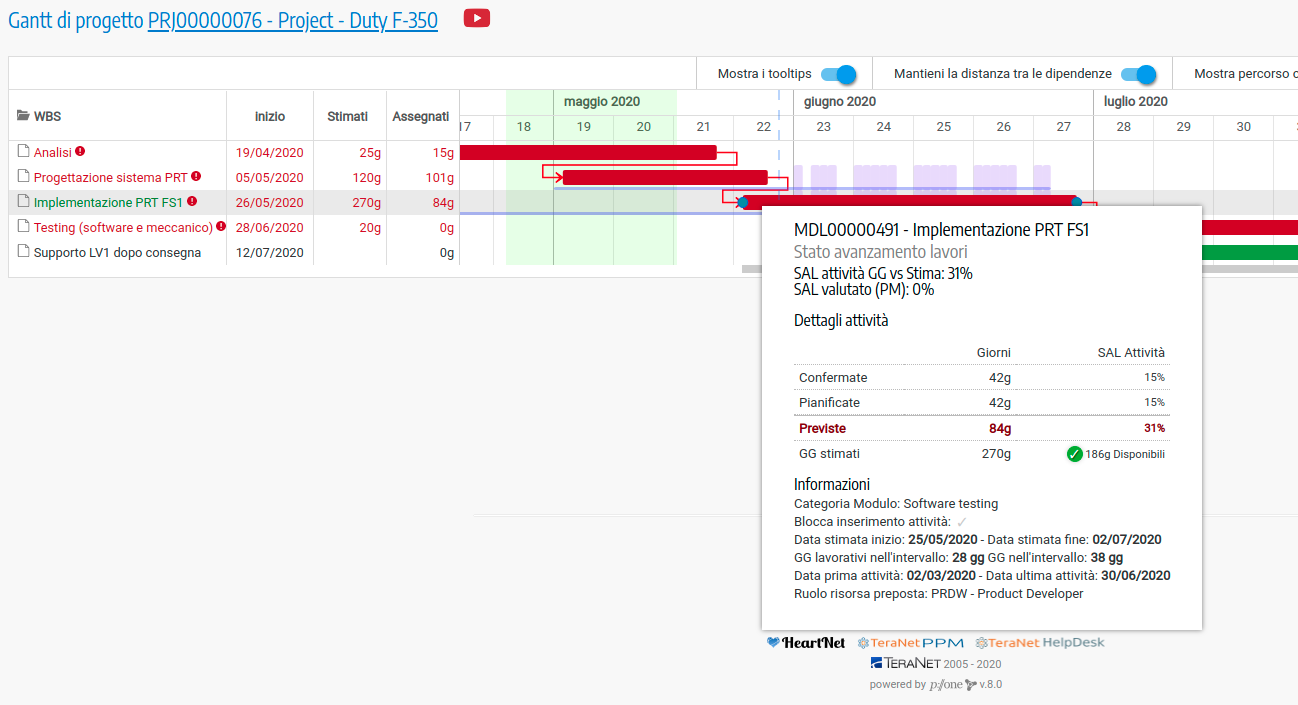Viewport: 1298px width, 705px height.
Task: Click the document icon of Supporto LV1 row
Action: click(x=23, y=252)
